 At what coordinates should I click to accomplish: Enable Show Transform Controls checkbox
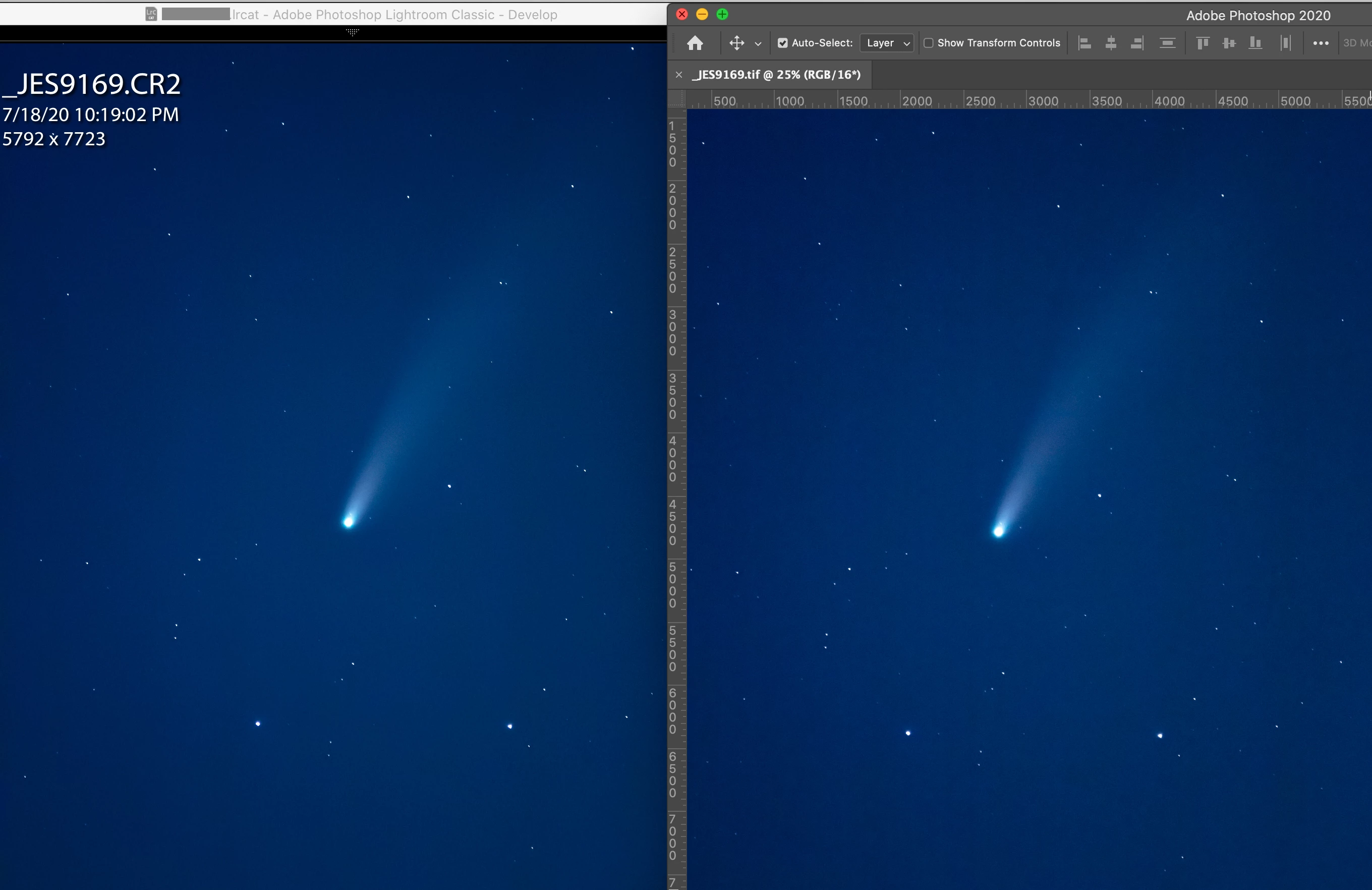pyautogui.click(x=929, y=43)
